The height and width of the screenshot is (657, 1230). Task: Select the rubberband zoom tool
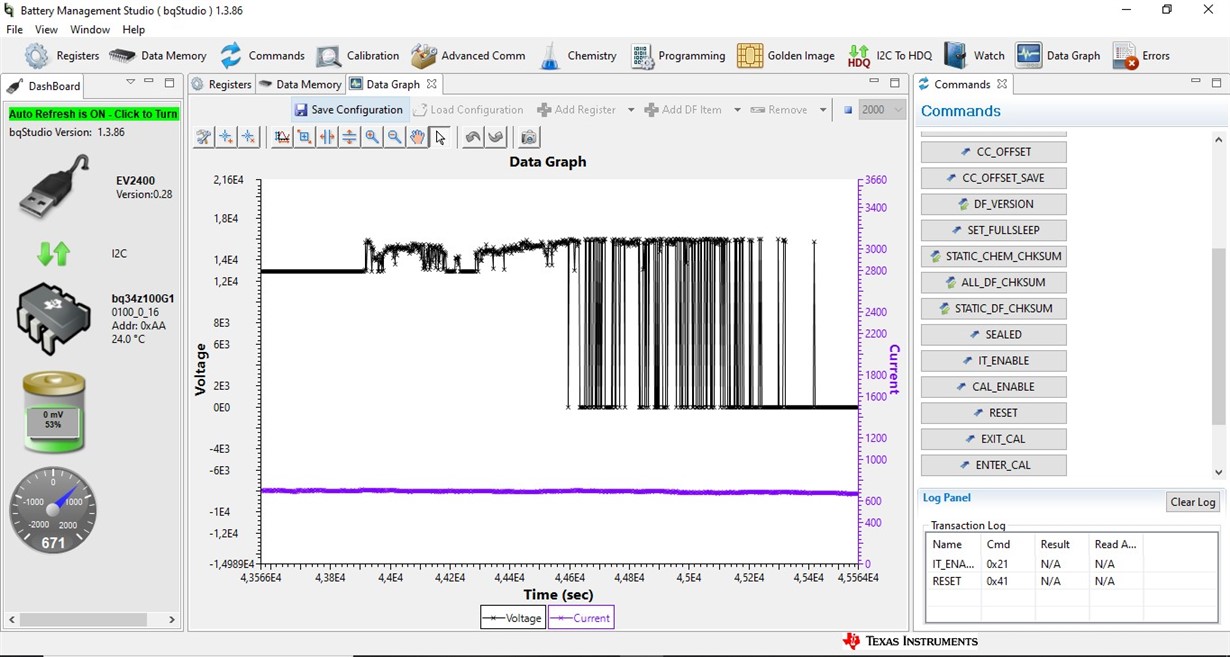[304, 137]
